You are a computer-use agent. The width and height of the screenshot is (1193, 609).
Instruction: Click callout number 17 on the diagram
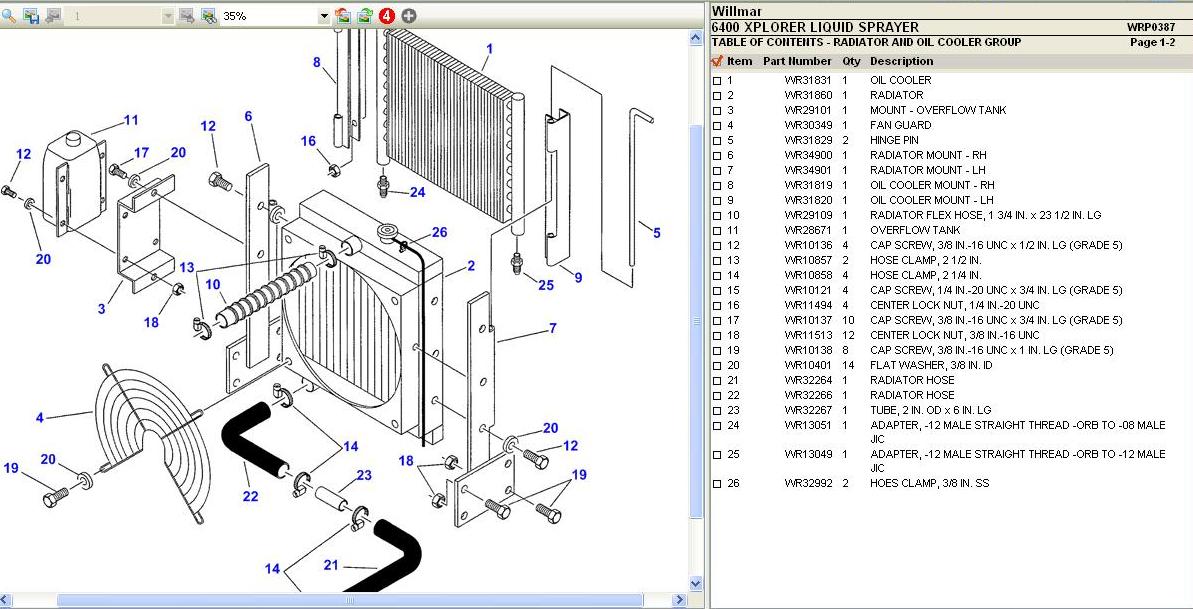(x=142, y=152)
